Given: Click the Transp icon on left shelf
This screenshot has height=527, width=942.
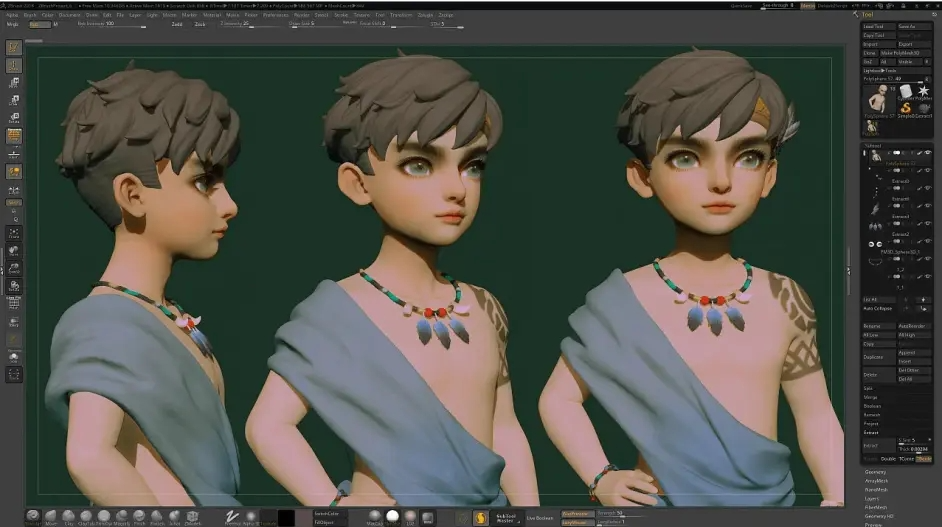Looking at the screenshot, I should [14, 322].
